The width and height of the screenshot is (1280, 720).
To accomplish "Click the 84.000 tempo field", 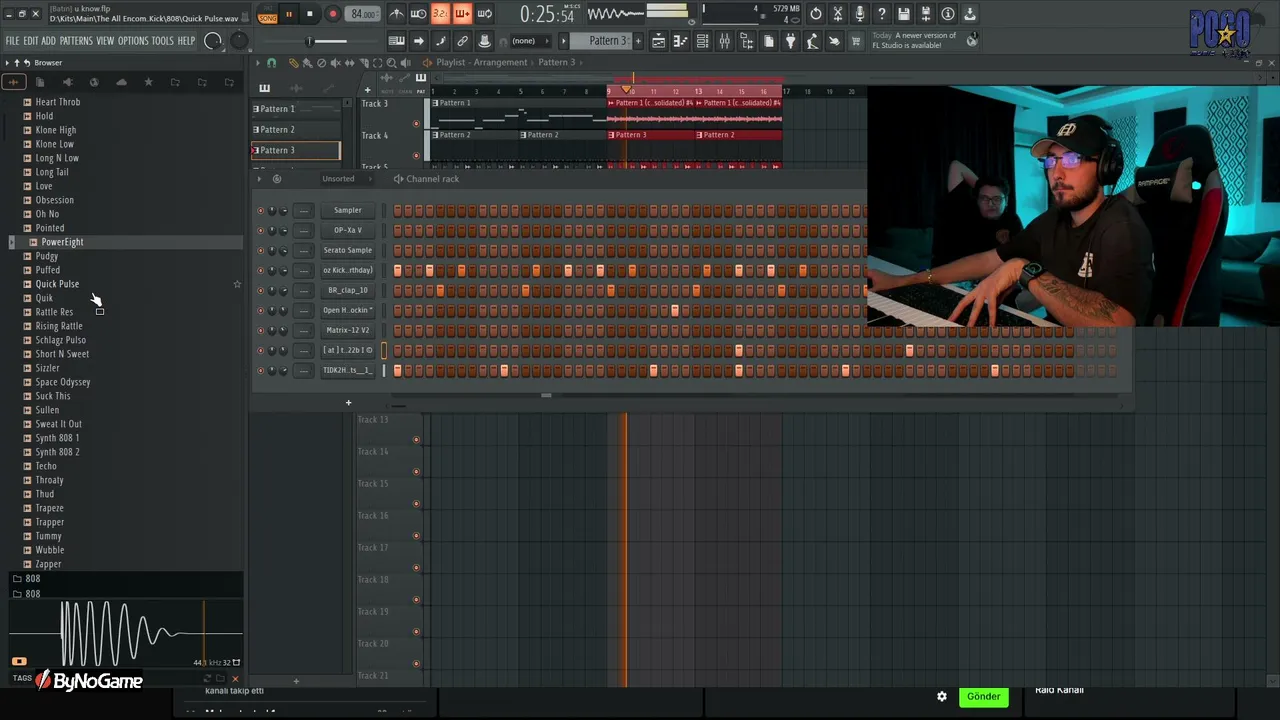I will point(364,14).
